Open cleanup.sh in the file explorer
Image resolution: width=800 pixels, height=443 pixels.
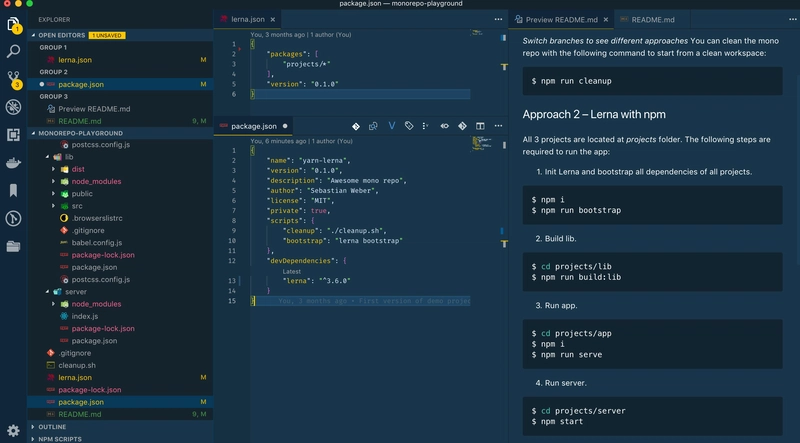point(75,365)
